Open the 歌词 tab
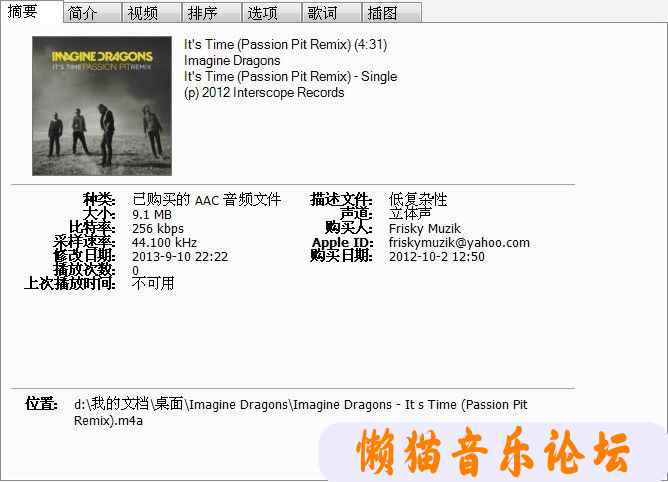Screen dimensions: 668x482 [332, 13]
